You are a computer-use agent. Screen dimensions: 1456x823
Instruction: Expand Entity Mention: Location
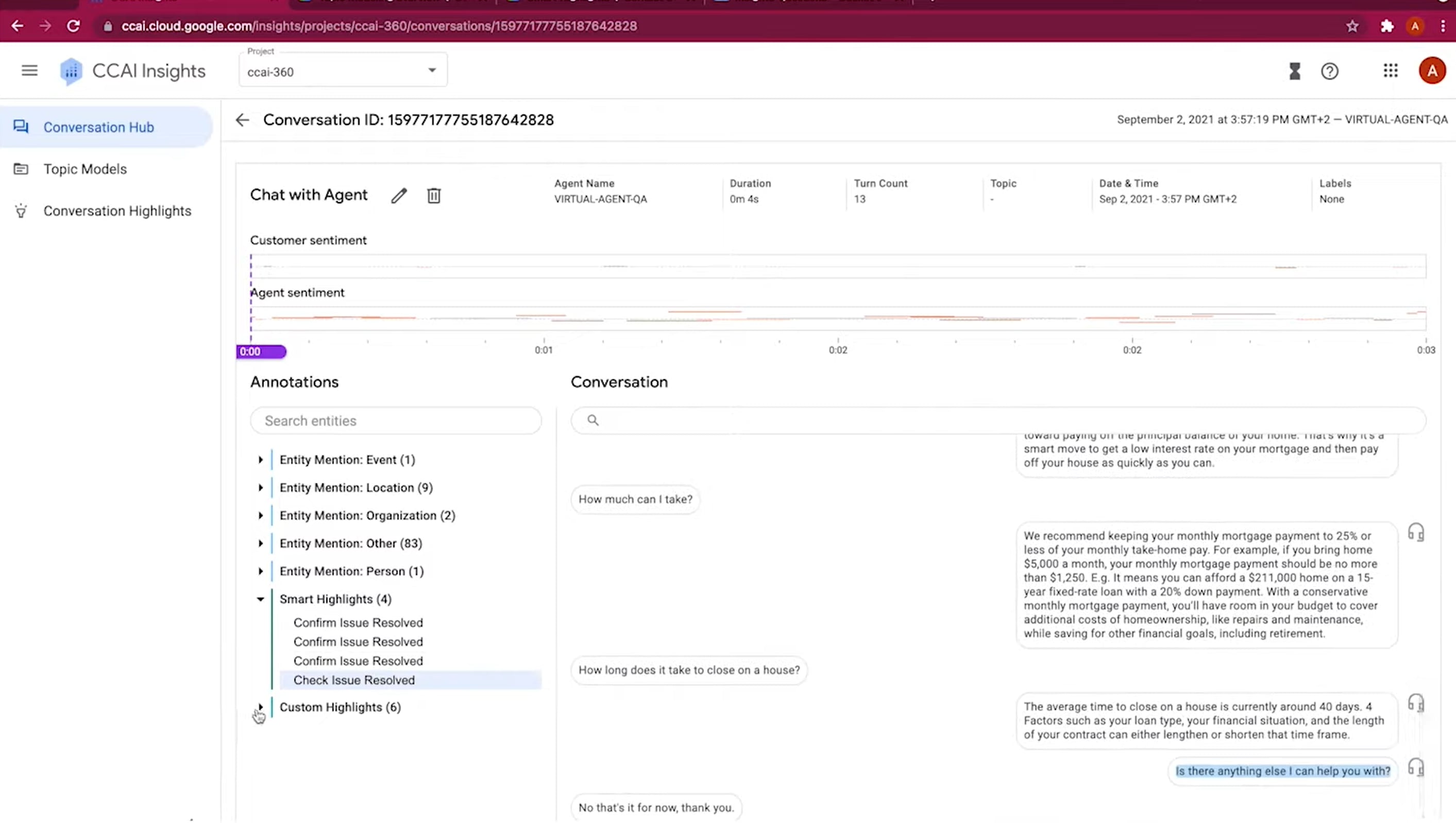[261, 487]
